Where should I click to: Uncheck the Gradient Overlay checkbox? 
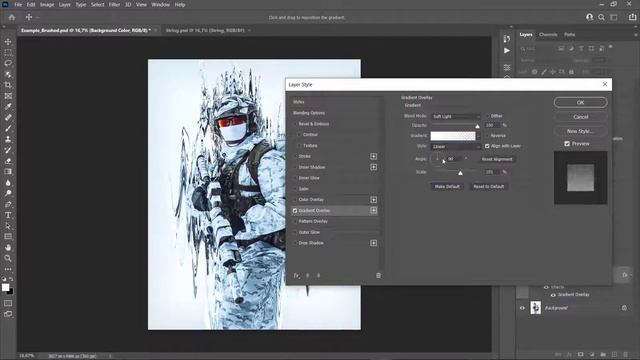pyautogui.click(x=295, y=211)
